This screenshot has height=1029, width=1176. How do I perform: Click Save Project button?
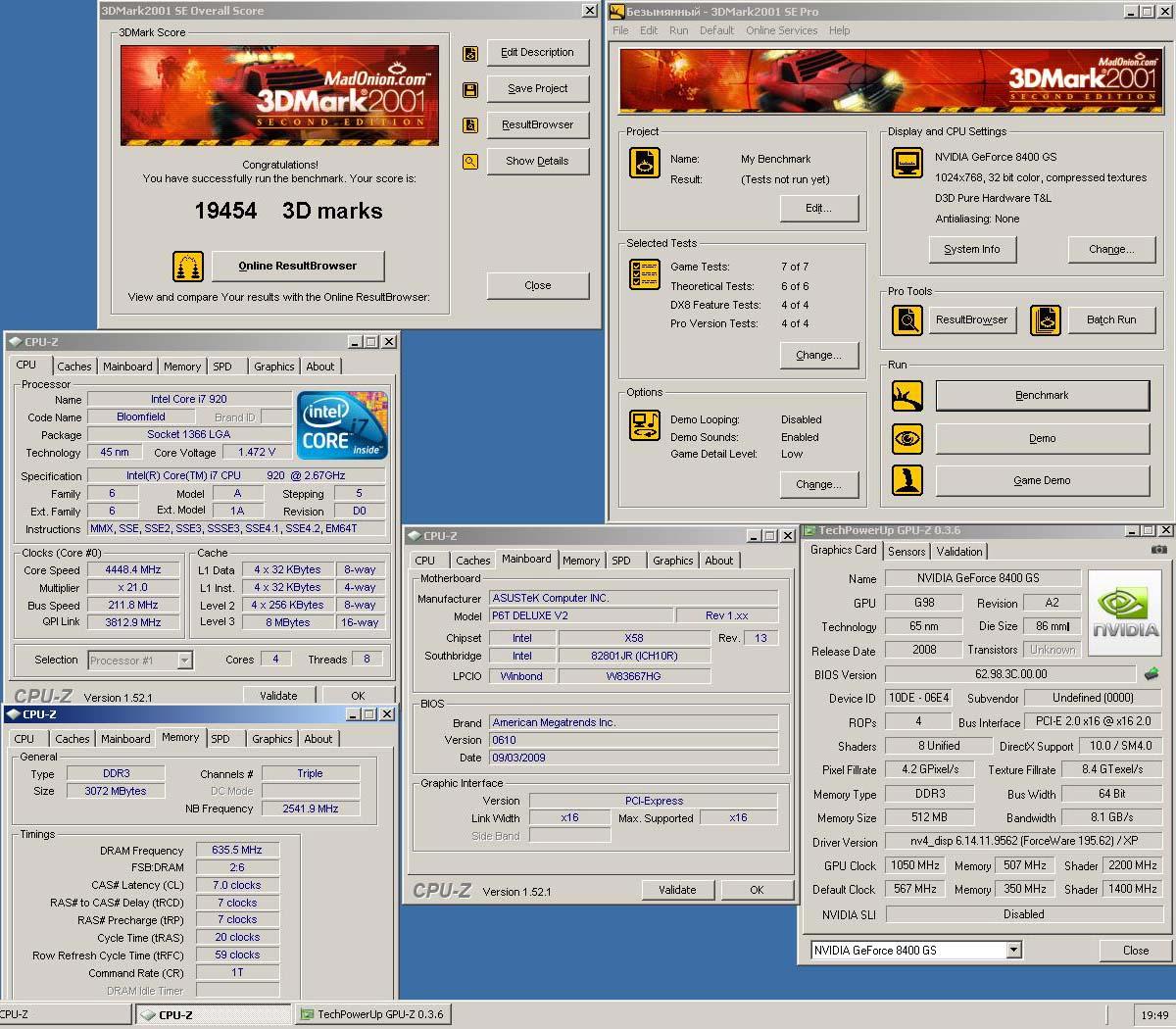[x=538, y=88]
